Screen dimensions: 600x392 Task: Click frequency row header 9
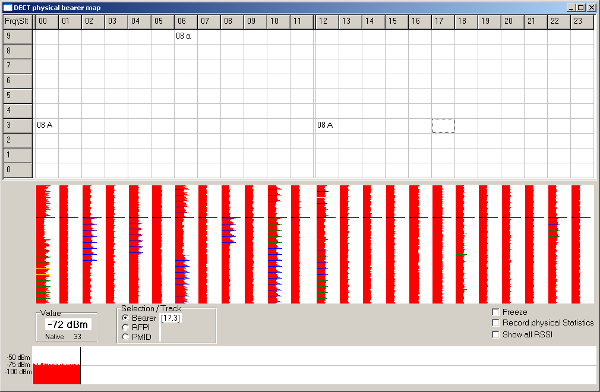[x=18, y=37]
